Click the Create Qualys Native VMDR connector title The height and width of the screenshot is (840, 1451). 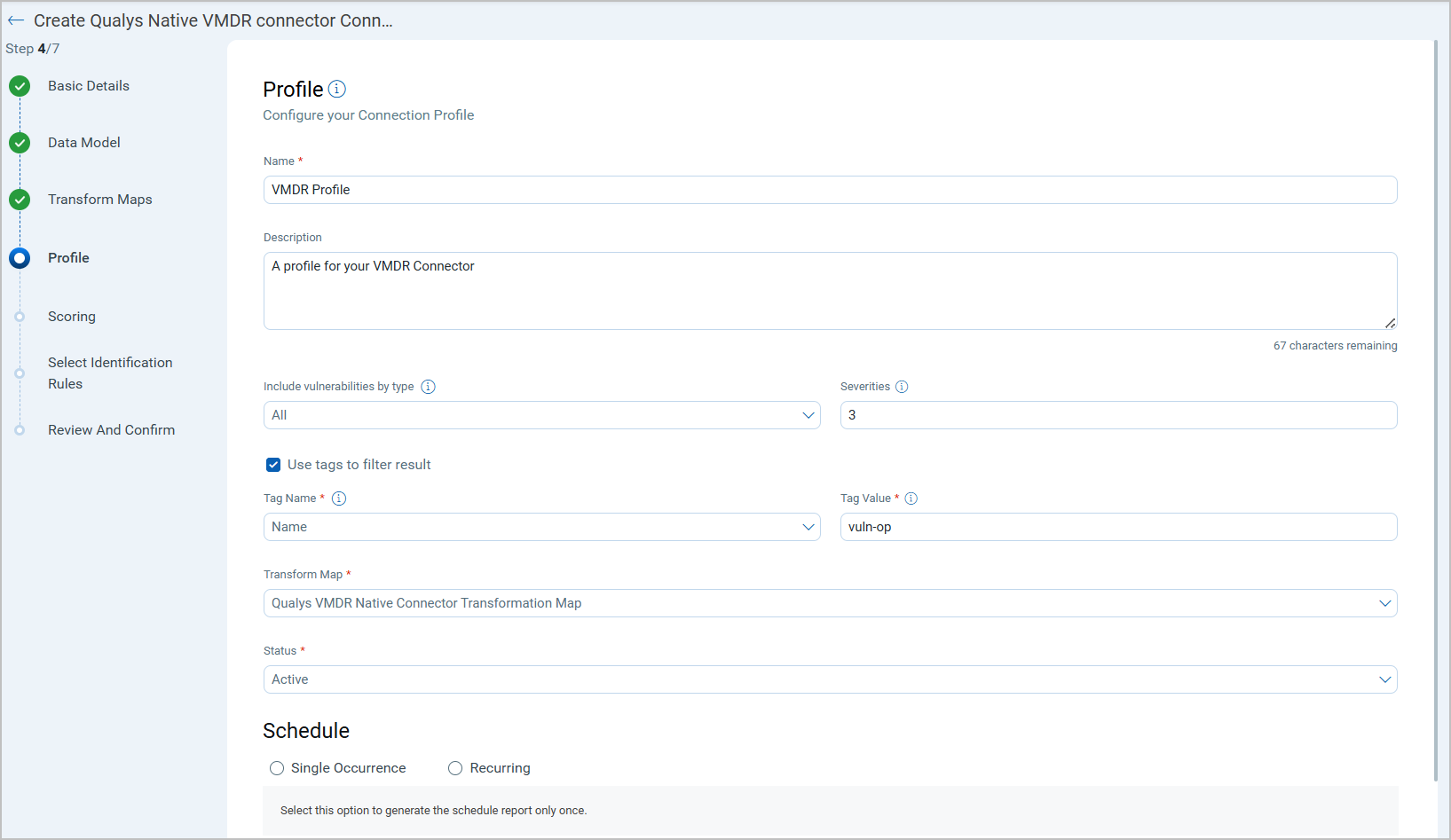213,20
